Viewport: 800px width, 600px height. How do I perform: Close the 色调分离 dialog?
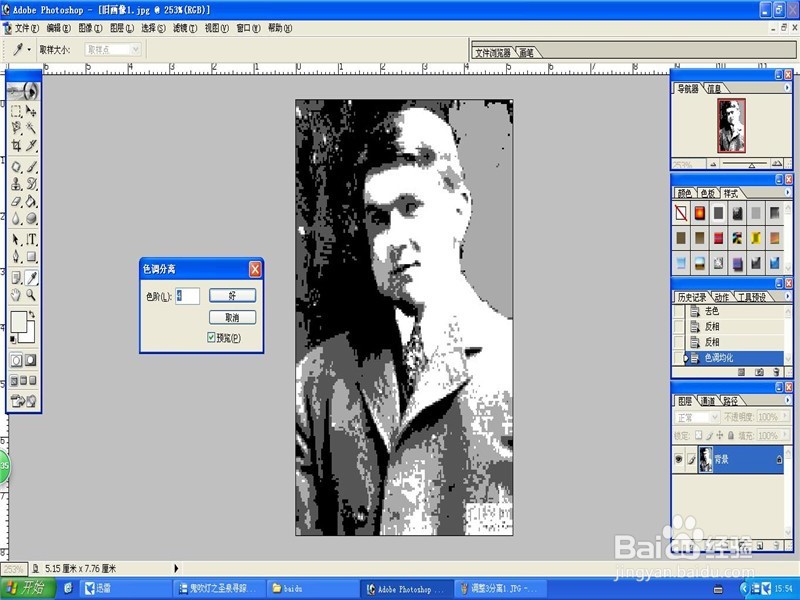click(x=255, y=269)
